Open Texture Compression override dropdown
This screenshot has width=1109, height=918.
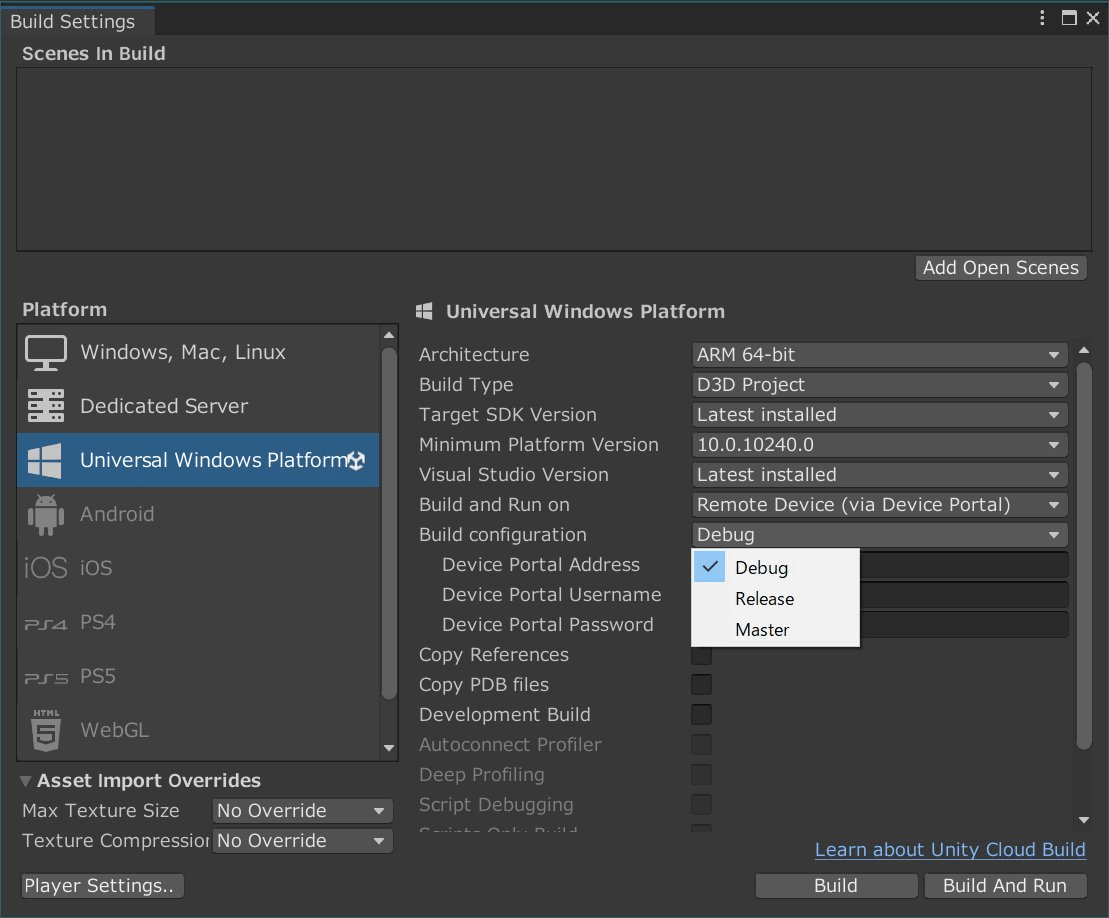[302, 841]
